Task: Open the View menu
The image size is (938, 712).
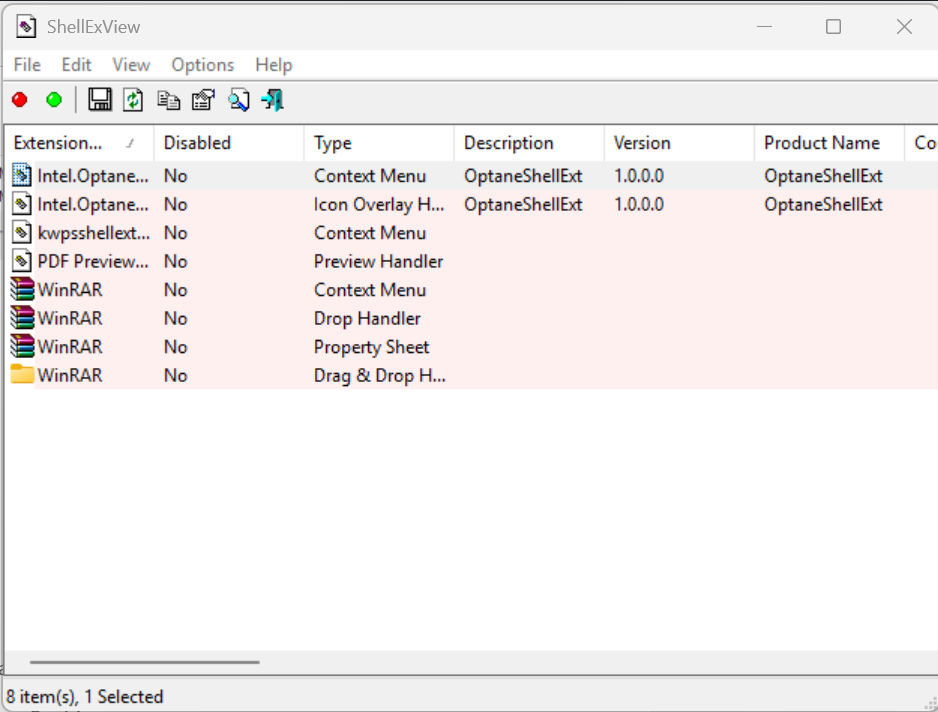Action: click(x=131, y=65)
